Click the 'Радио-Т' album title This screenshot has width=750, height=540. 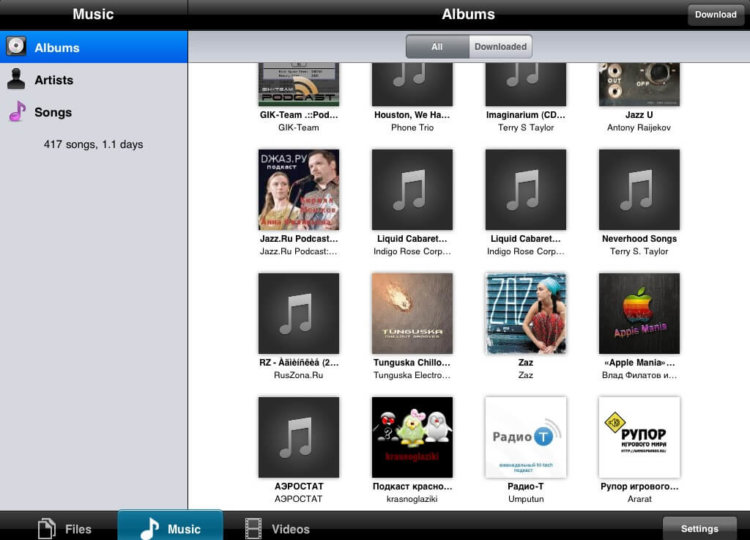(x=526, y=486)
